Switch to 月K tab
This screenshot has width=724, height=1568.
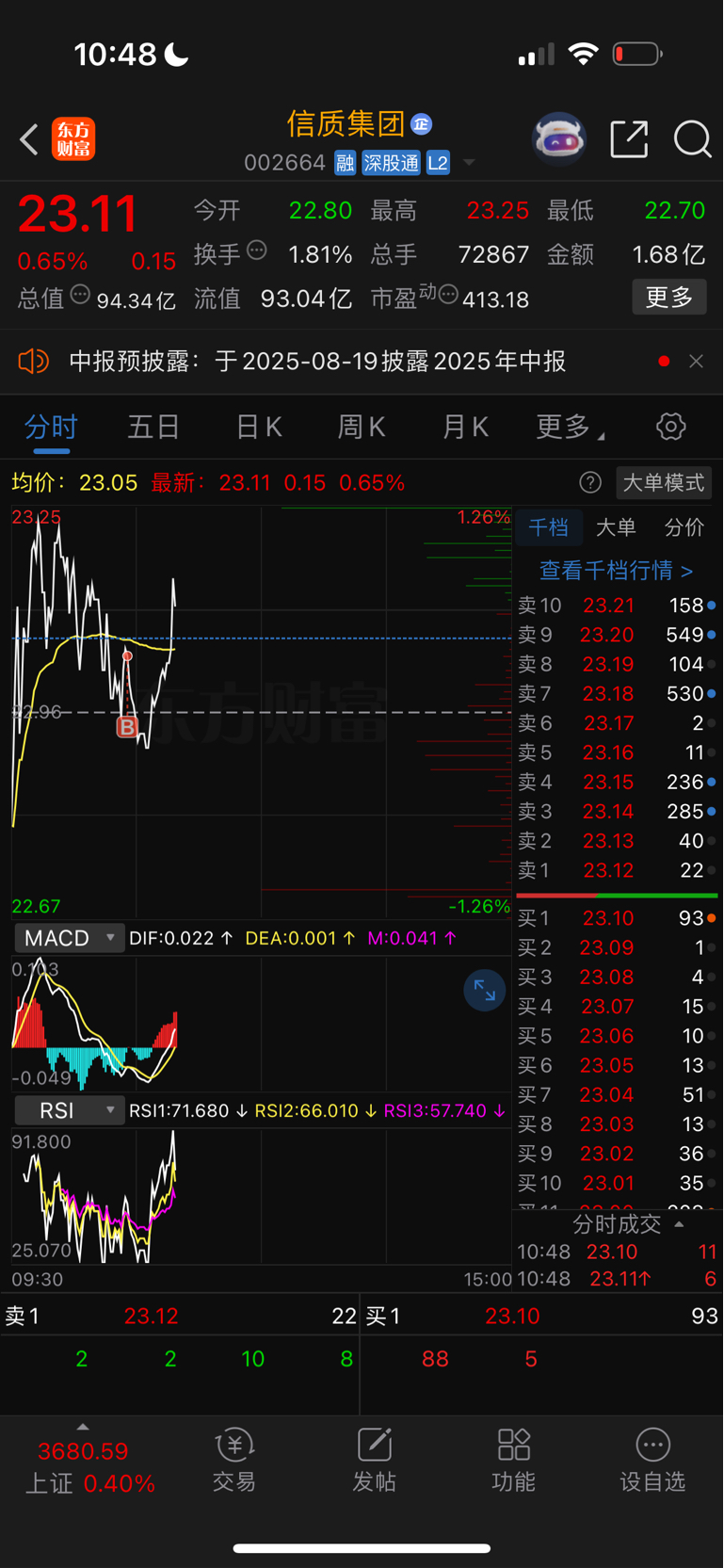(465, 427)
